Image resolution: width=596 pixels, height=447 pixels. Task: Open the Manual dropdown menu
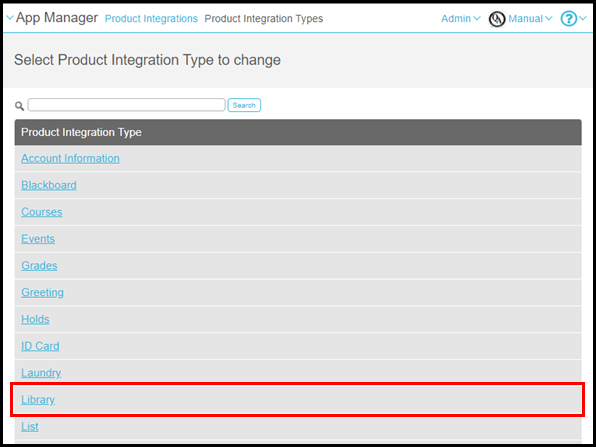click(x=530, y=18)
